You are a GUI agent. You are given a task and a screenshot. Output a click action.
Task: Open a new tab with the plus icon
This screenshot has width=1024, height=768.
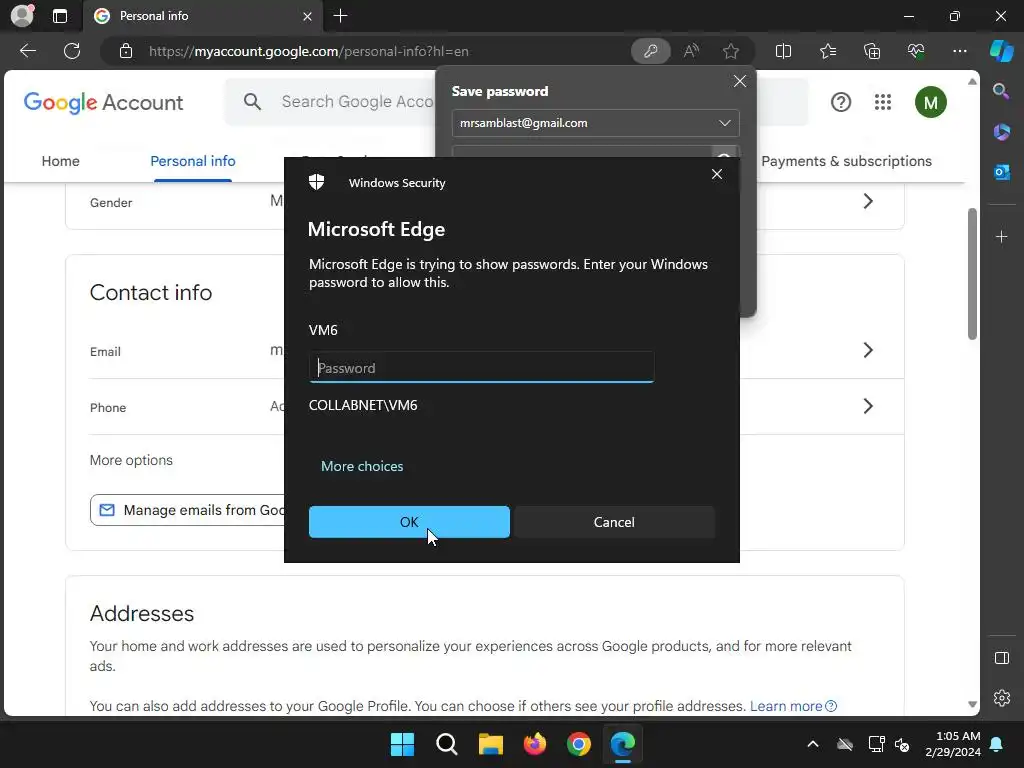(340, 16)
